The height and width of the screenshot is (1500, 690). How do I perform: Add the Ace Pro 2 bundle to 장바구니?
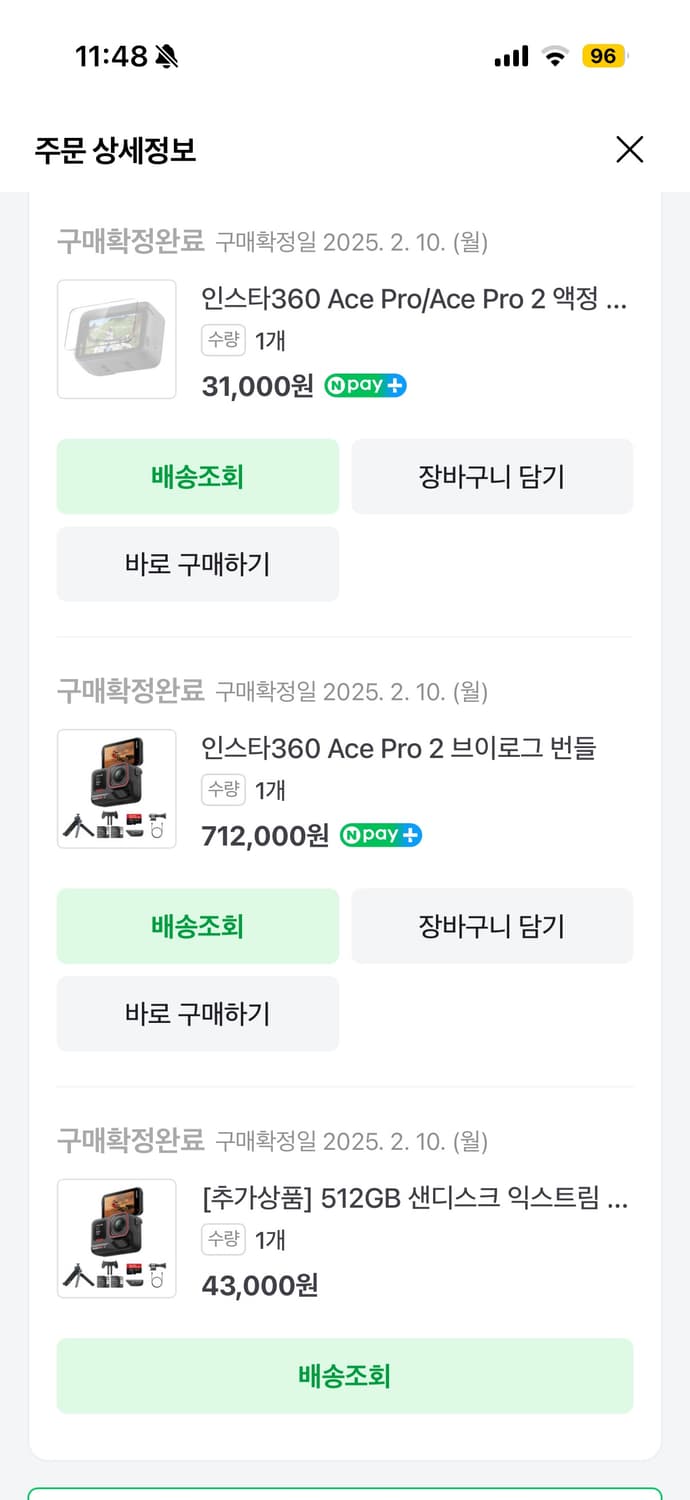pyautogui.click(x=492, y=926)
